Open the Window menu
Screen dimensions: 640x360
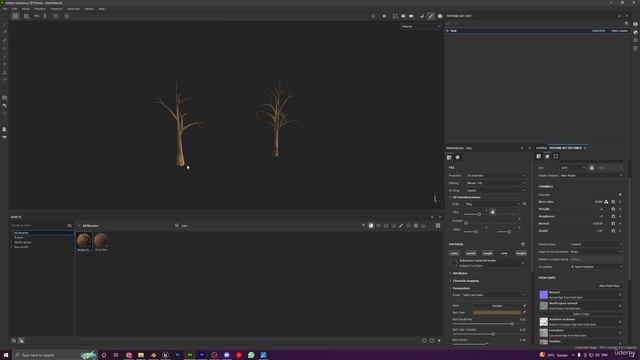[40, 9]
